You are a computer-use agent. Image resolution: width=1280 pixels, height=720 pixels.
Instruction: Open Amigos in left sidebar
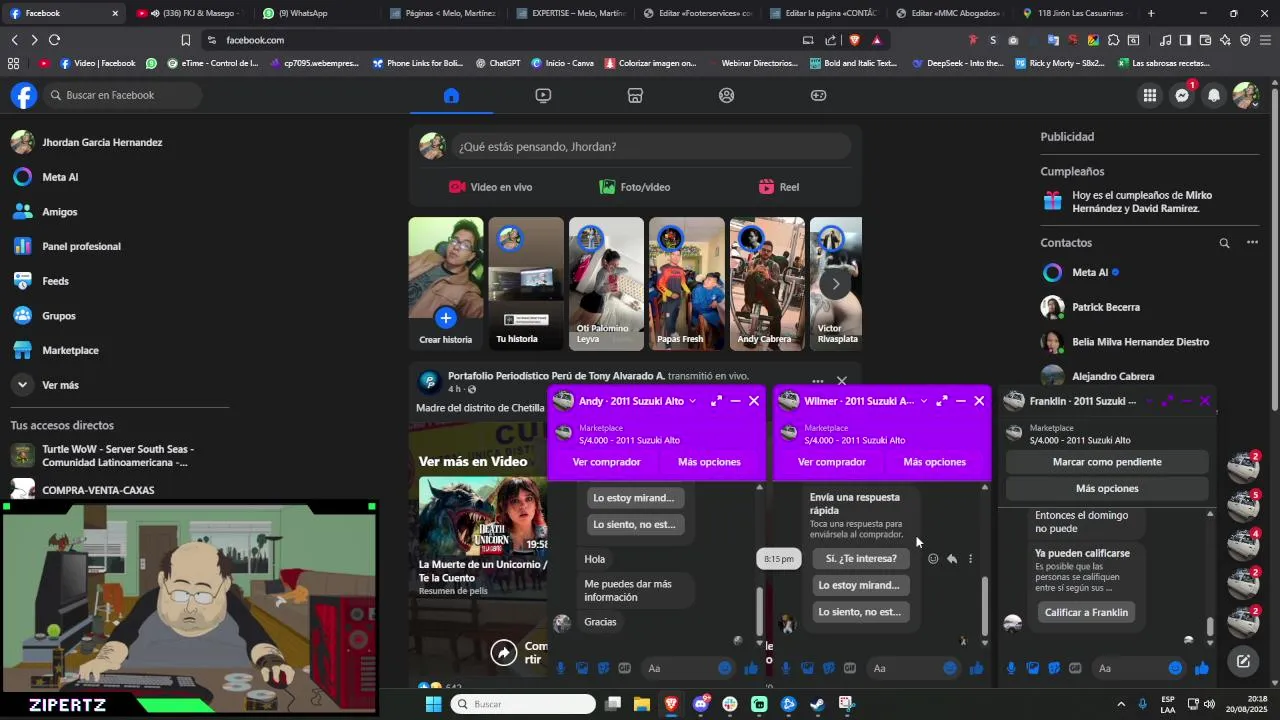[60, 212]
